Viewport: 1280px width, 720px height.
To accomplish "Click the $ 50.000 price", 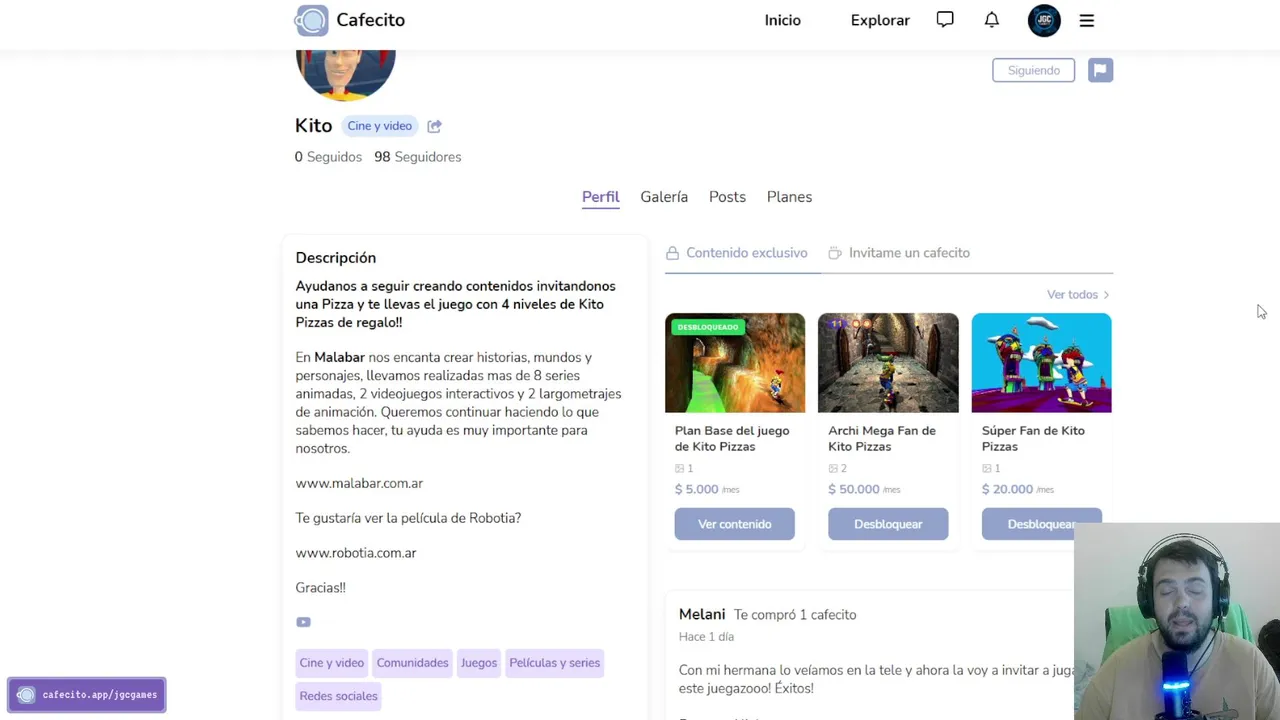I will point(854,489).
